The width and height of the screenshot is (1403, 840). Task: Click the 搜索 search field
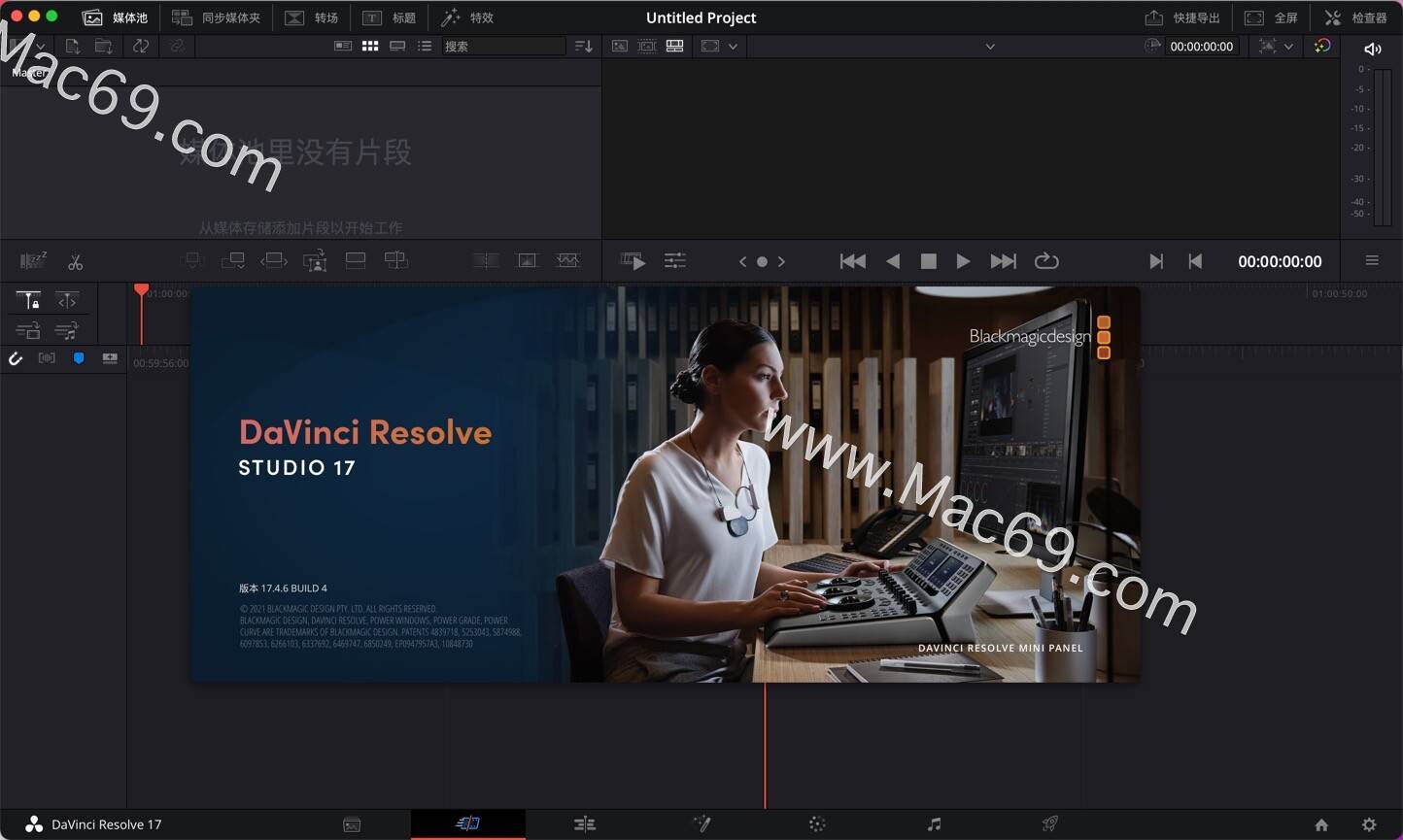click(503, 46)
